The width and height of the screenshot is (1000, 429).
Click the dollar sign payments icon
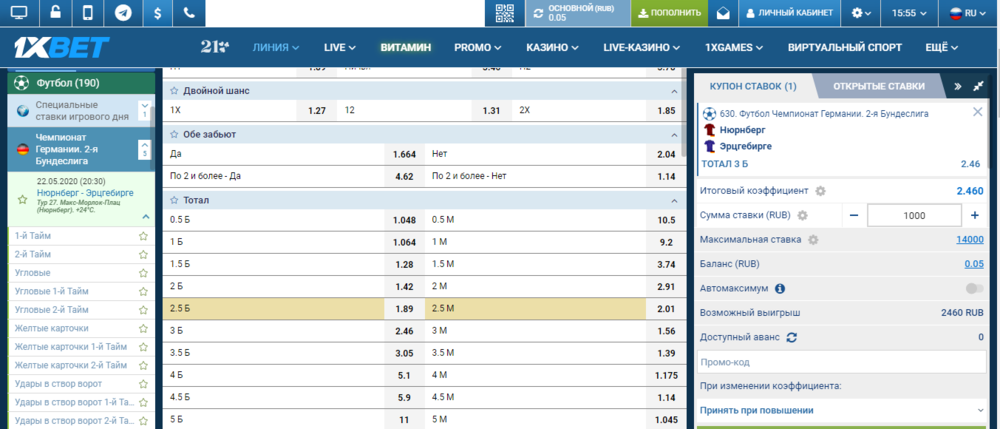(157, 13)
